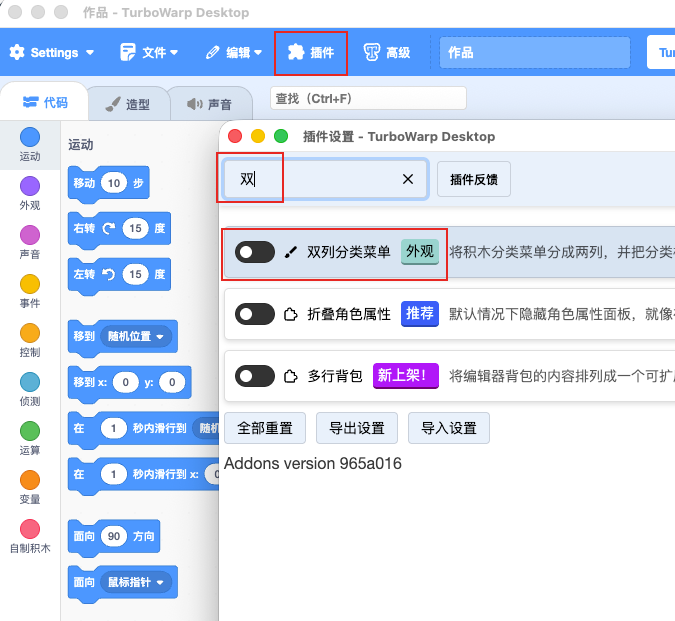Click the 双列分类菜单 addon name
Screen dimensions: 675x621
point(349,252)
